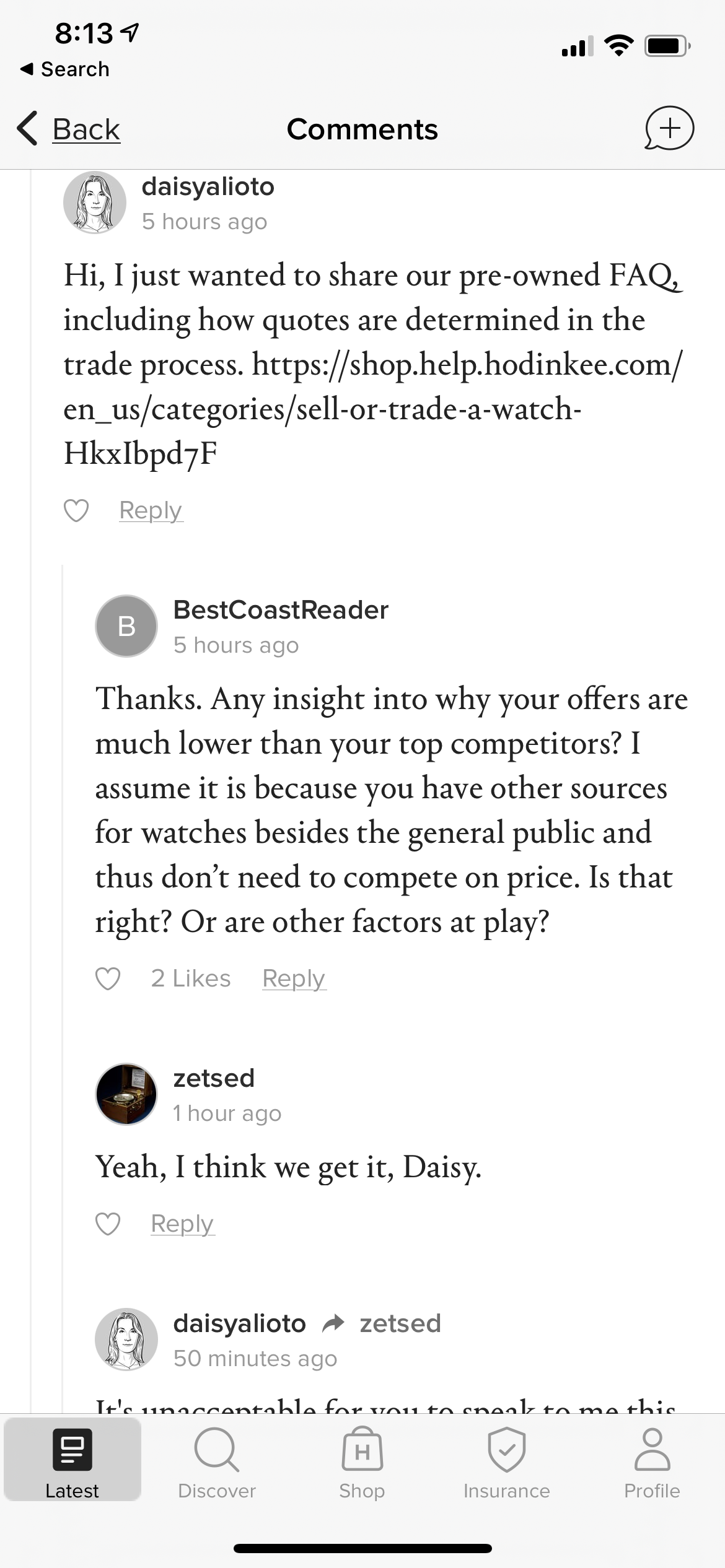This screenshot has width=725, height=1568.
Task: Like daisyalioto's pre-owned FAQ comment
Action: 76,511
